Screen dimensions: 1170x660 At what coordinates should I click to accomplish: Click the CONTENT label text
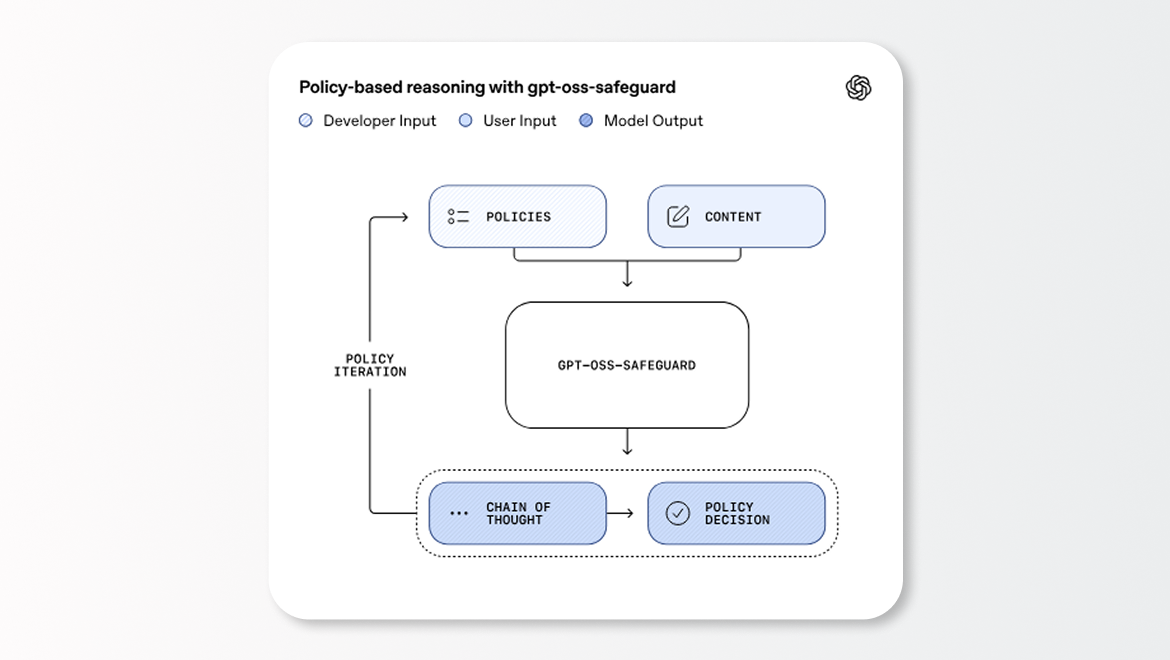click(733, 217)
